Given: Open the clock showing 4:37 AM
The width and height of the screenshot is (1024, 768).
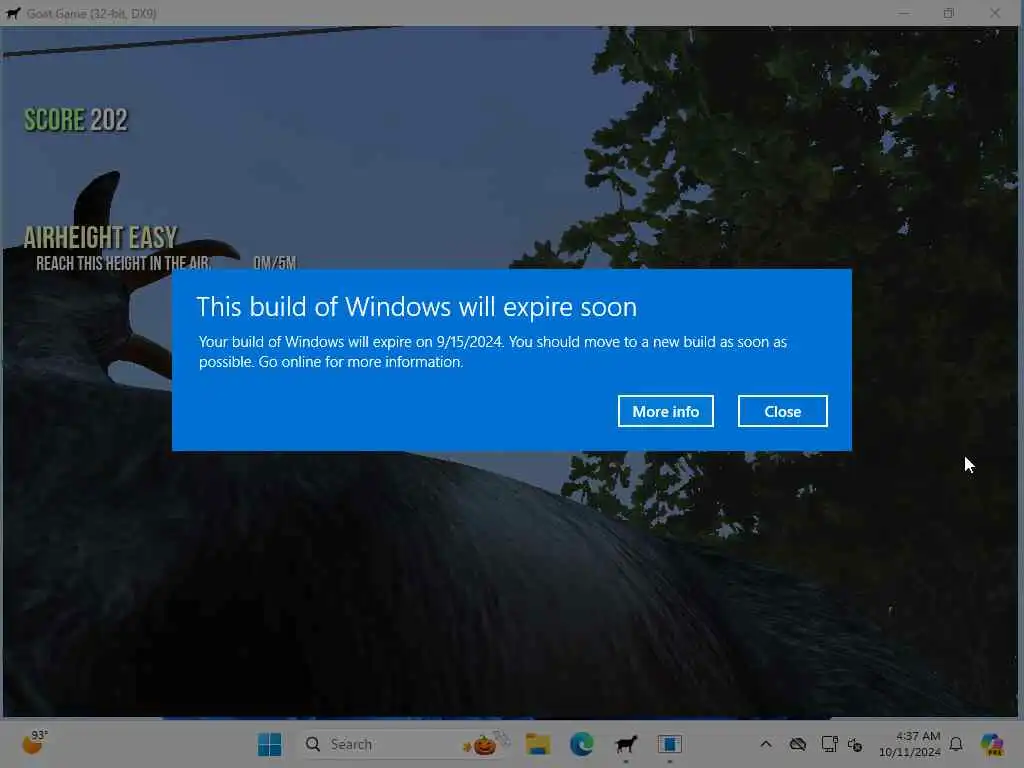Looking at the screenshot, I should point(910,744).
